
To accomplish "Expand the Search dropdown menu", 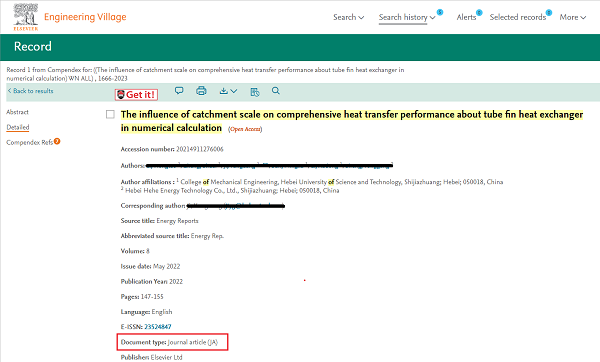I will coord(349,17).
